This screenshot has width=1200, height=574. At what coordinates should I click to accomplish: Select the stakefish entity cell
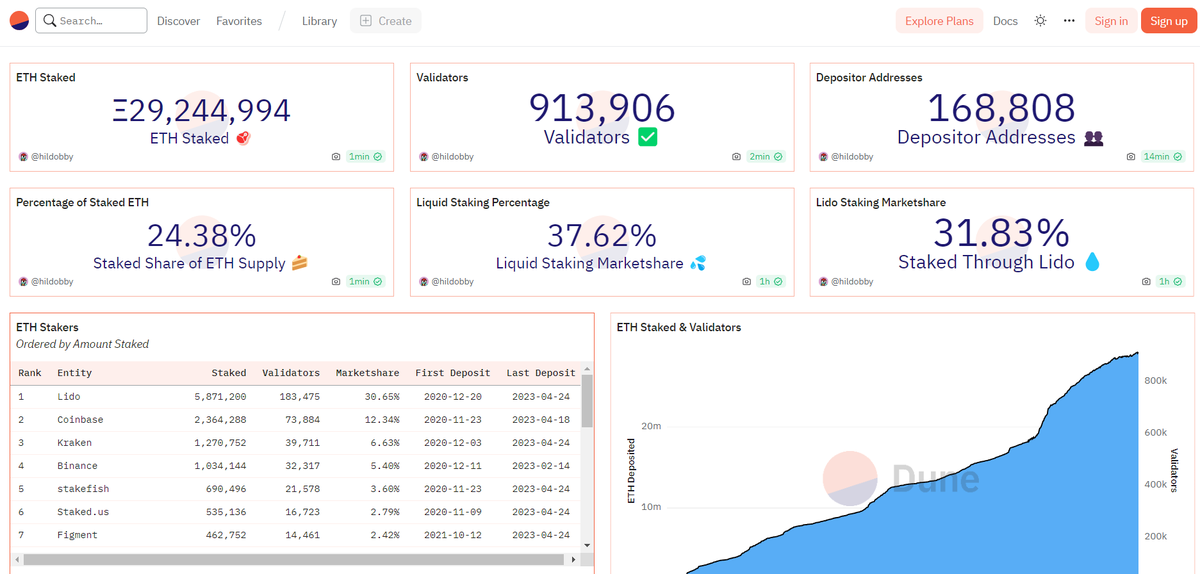click(x=83, y=489)
